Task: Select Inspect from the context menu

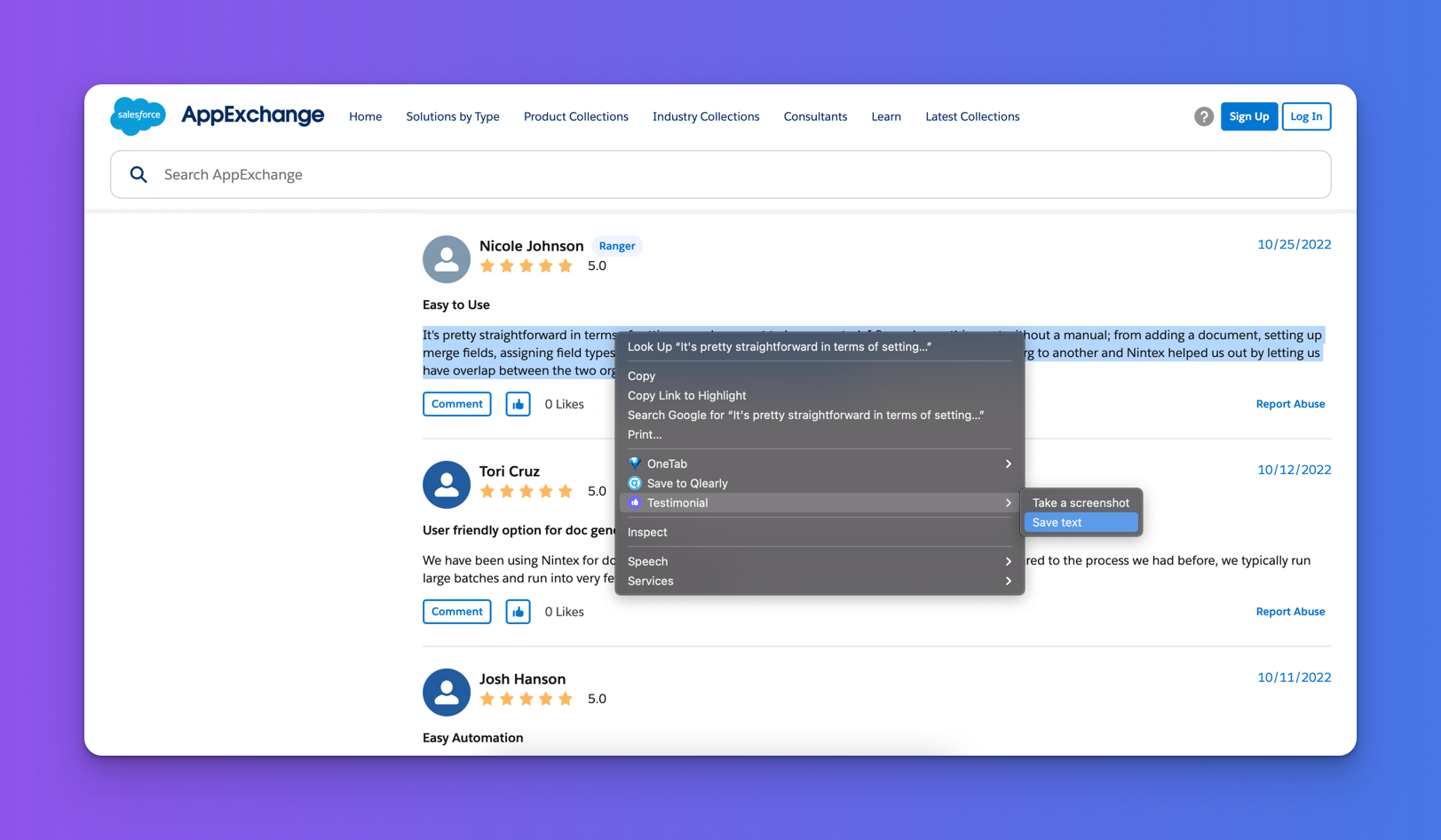Action: point(819,532)
